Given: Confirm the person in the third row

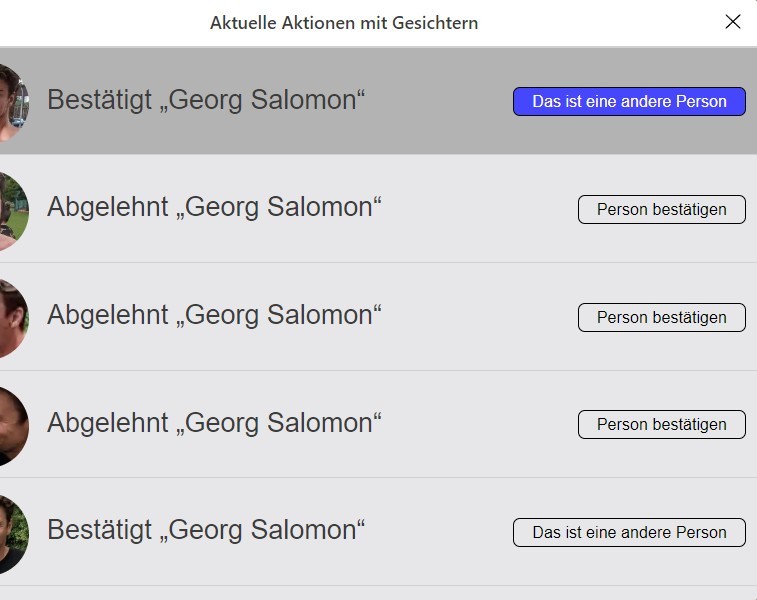Looking at the screenshot, I should pyautogui.click(x=661, y=317).
